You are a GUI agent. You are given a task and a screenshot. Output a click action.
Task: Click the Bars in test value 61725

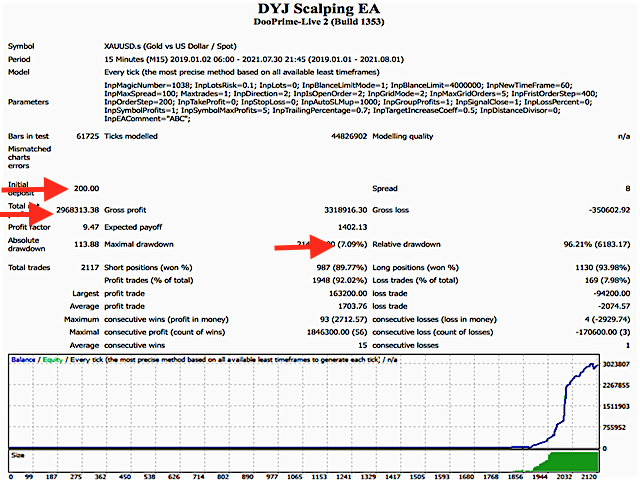coord(87,136)
